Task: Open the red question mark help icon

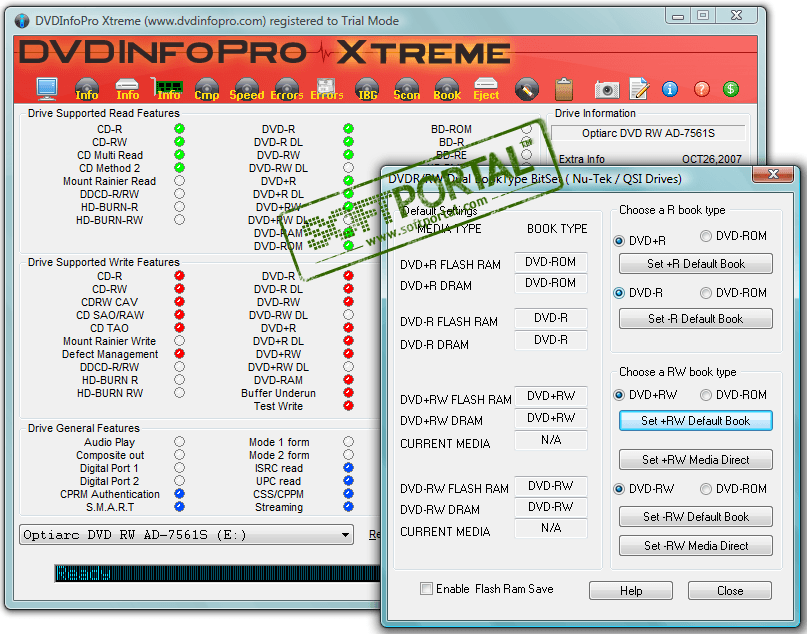Action: coord(701,89)
